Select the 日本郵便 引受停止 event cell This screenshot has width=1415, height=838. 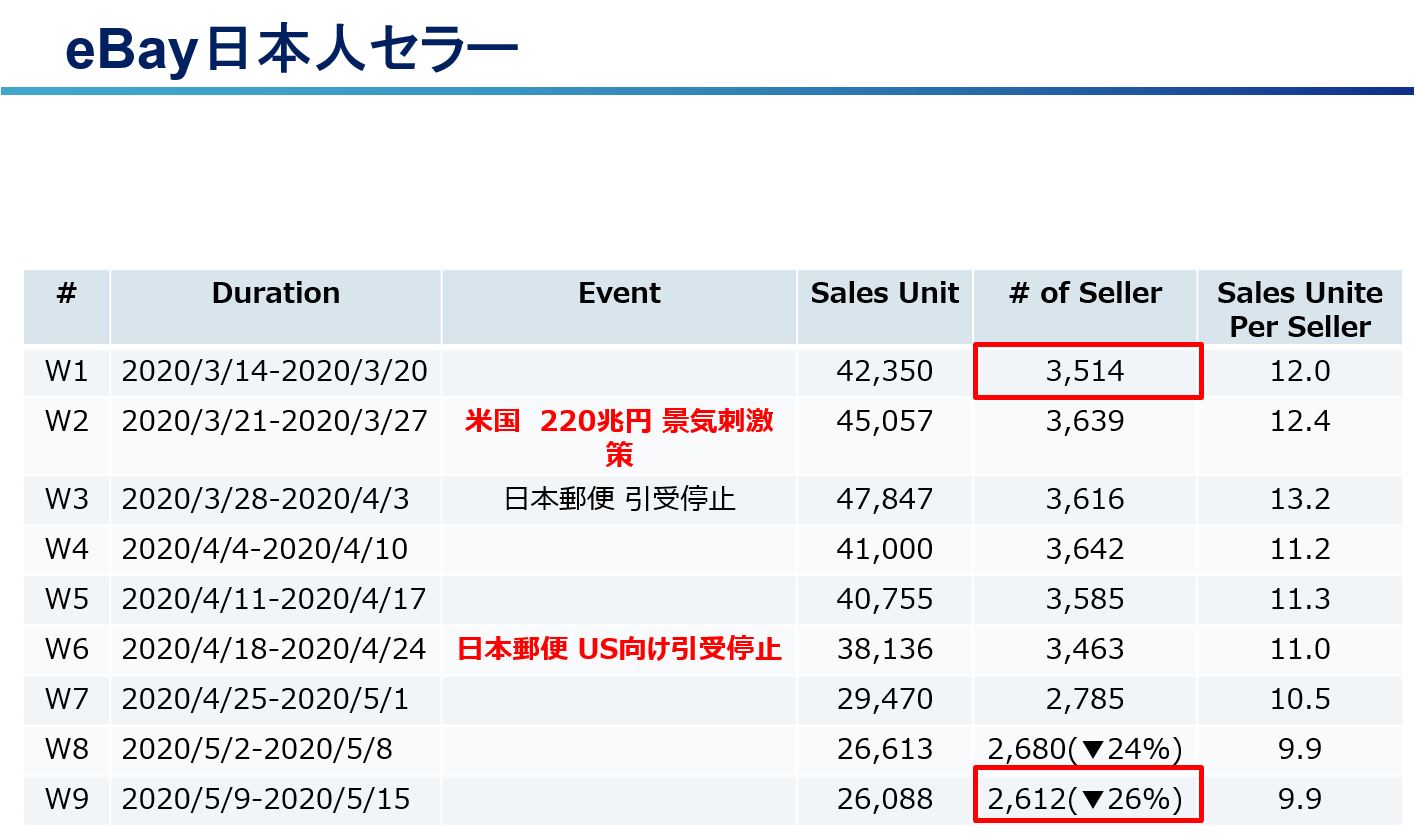coord(619,499)
